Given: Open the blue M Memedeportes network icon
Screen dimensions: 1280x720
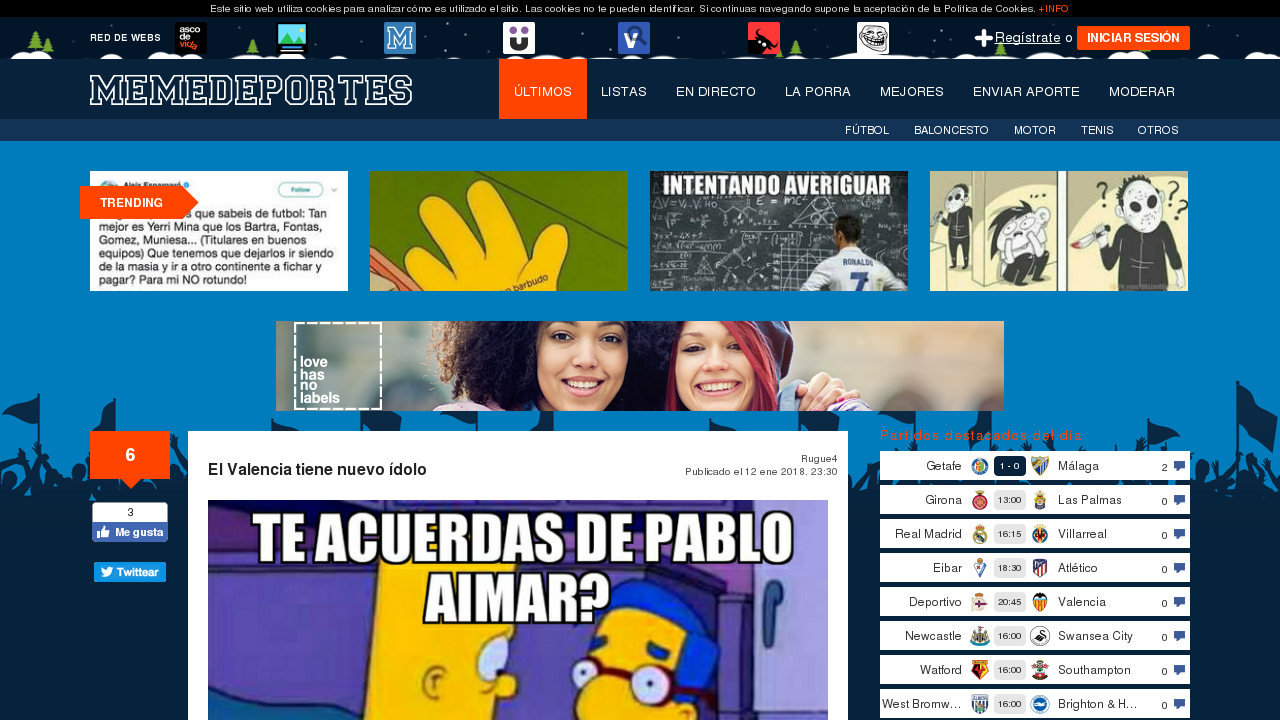Looking at the screenshot, I should (x=400, y=38).
